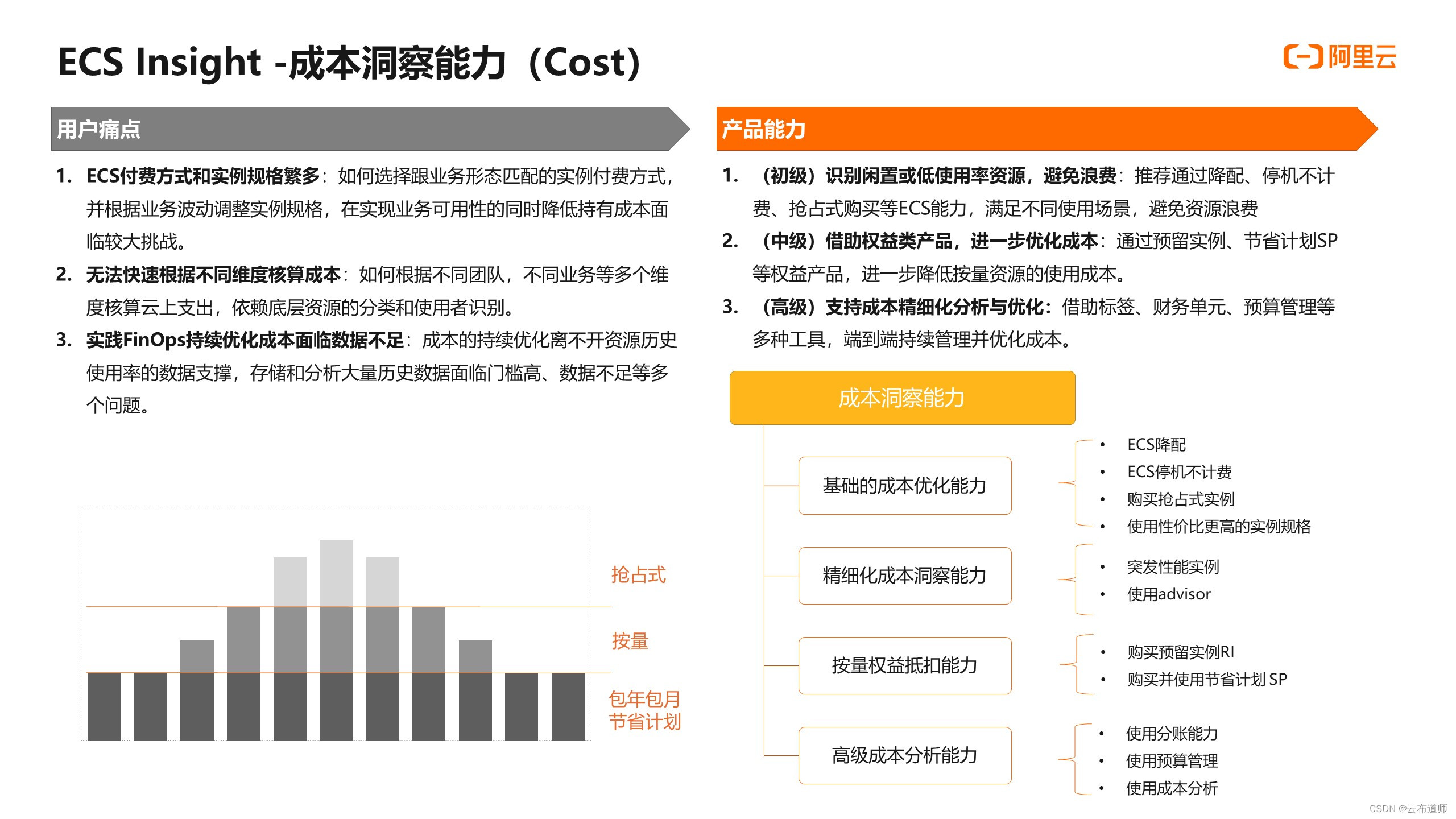Click bold text 实践FinOps持续优化成本面临数据不足

[x=245, y=340]
